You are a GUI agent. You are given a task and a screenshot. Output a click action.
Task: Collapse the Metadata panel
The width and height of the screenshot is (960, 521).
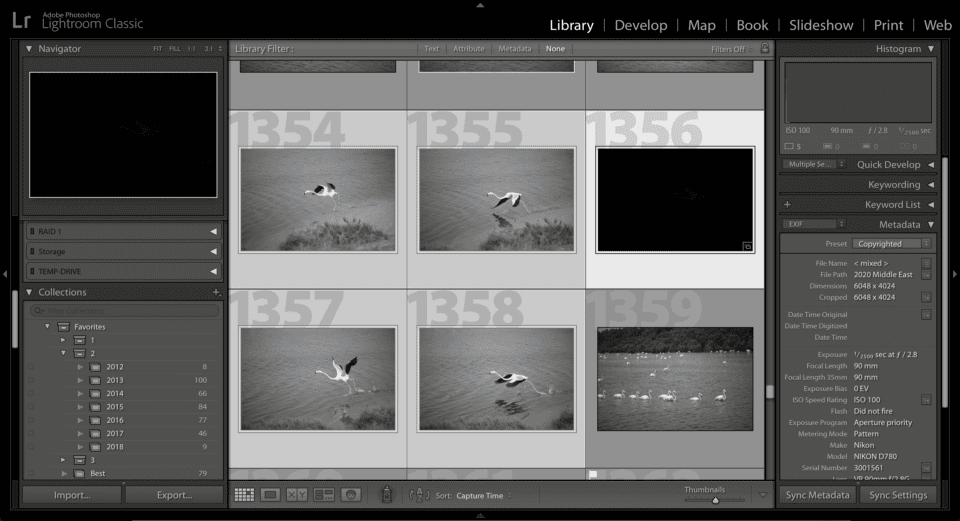click(x=931, y=224)
